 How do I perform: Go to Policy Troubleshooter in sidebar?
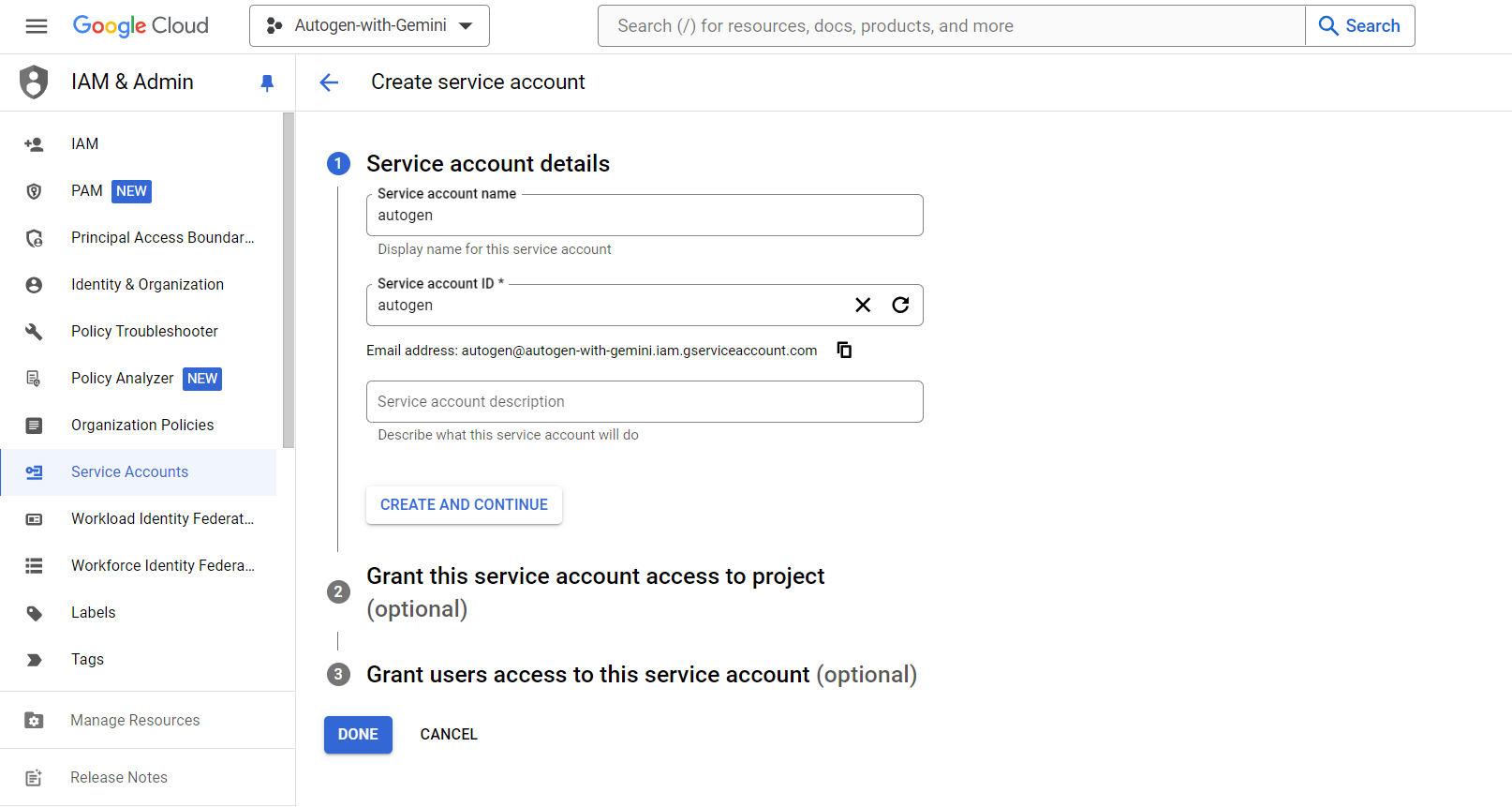coord(144,332)
